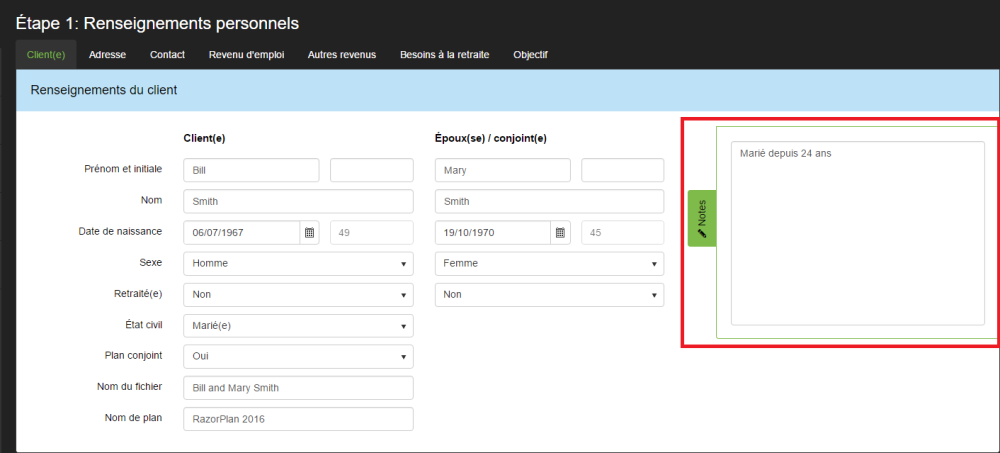1000x453 pixels.
Task: Open client birth date calendar picker
Action: pos(310,233)
